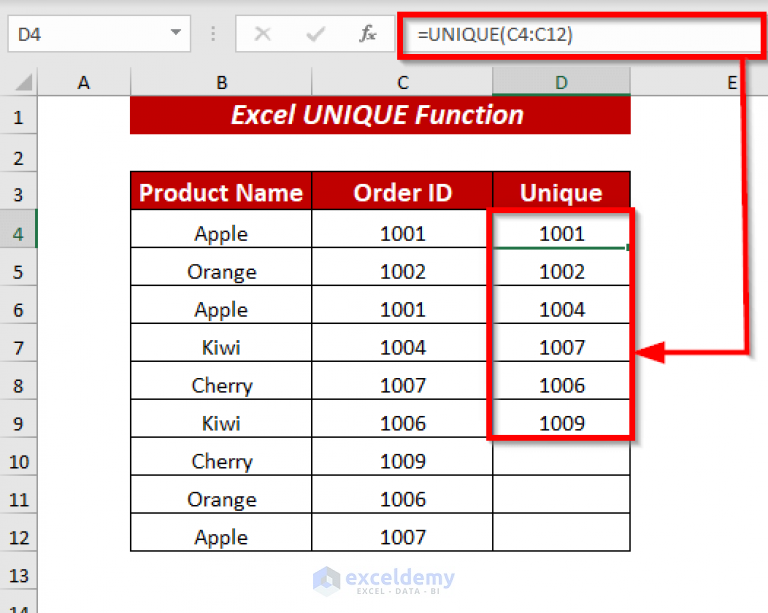Select column B header
Screen dimensions: 768x613
[x=221, y=82]
